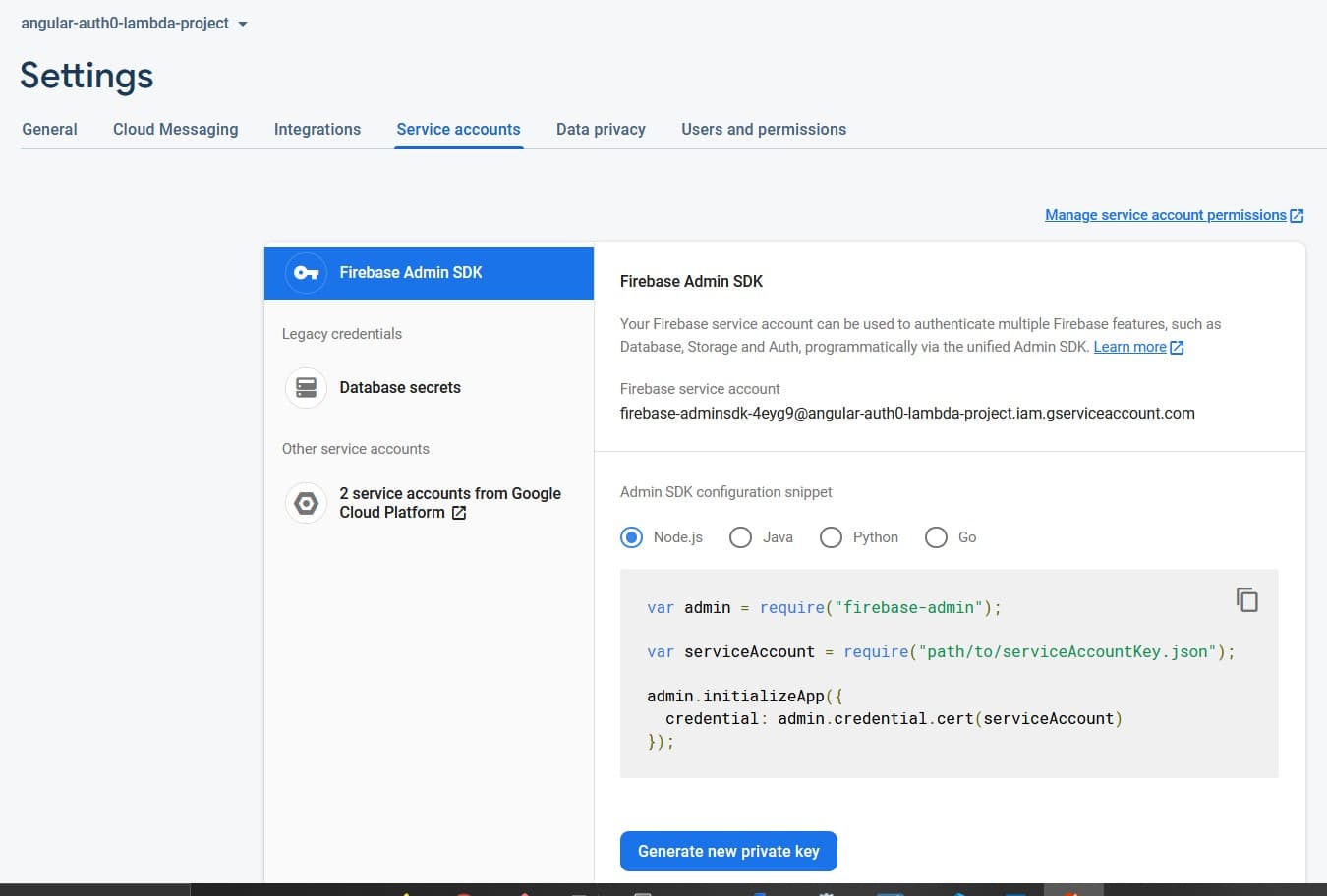The width and height of the screenshot is (1327, 896).
Task: Click external link icon after Cloud Platform
Action: pyautogui.click(x=458, y=513)
